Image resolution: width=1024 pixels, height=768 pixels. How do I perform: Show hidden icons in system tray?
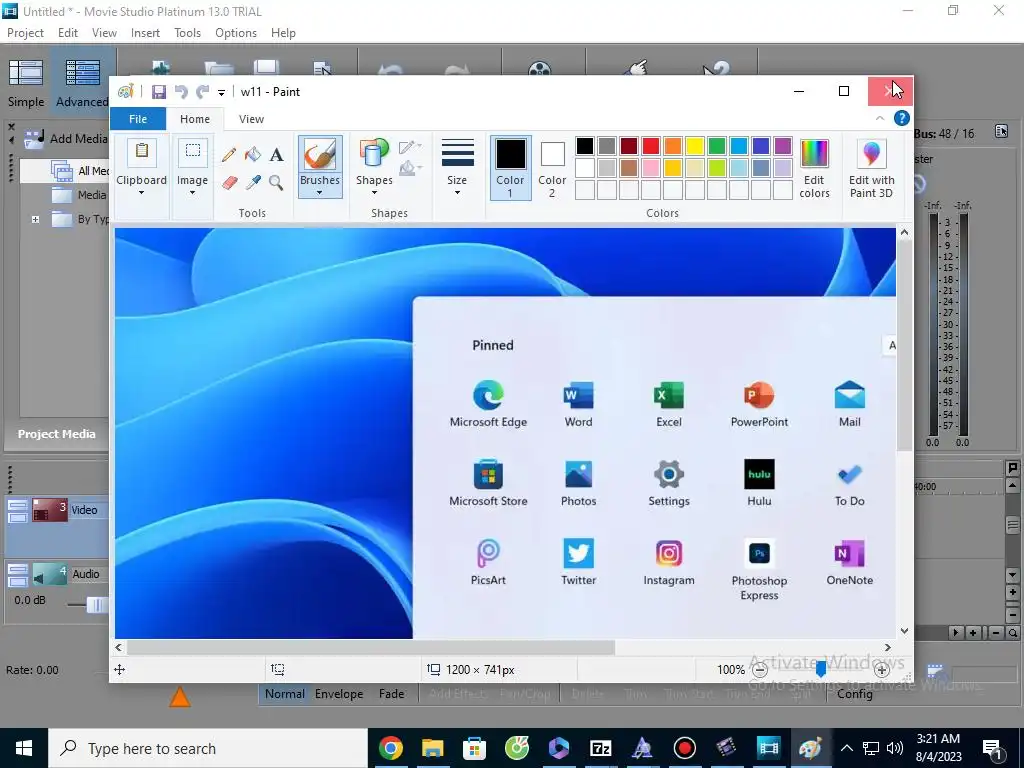[846, 748]
